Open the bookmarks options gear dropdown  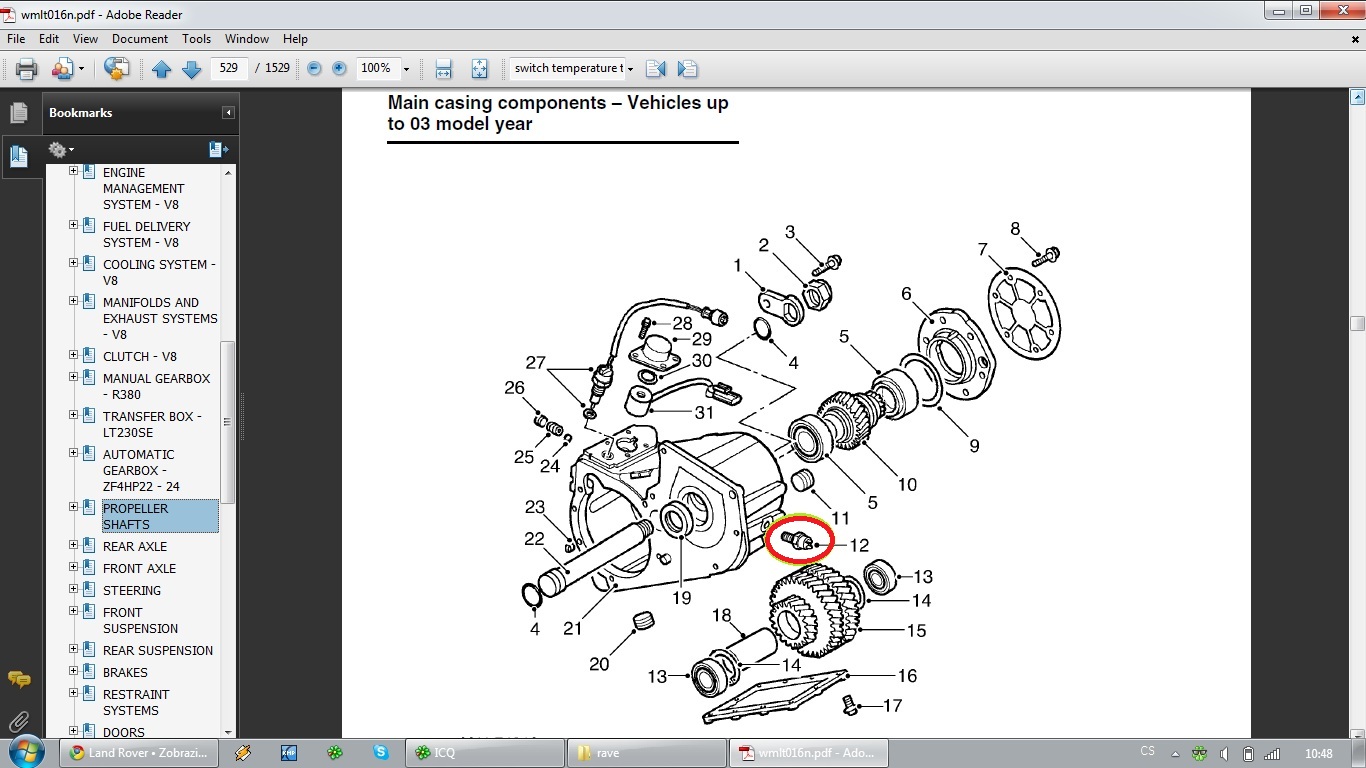coord(61,150)
